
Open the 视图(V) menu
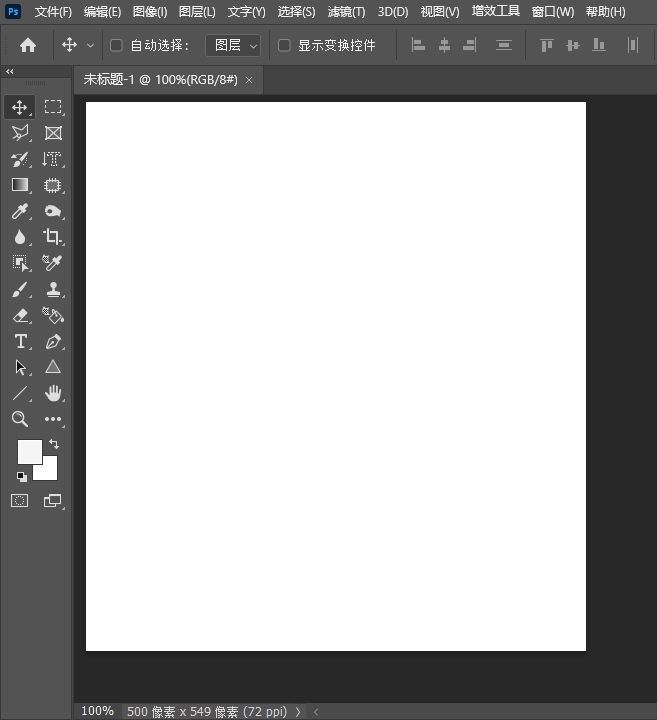[x=440, y=11]
